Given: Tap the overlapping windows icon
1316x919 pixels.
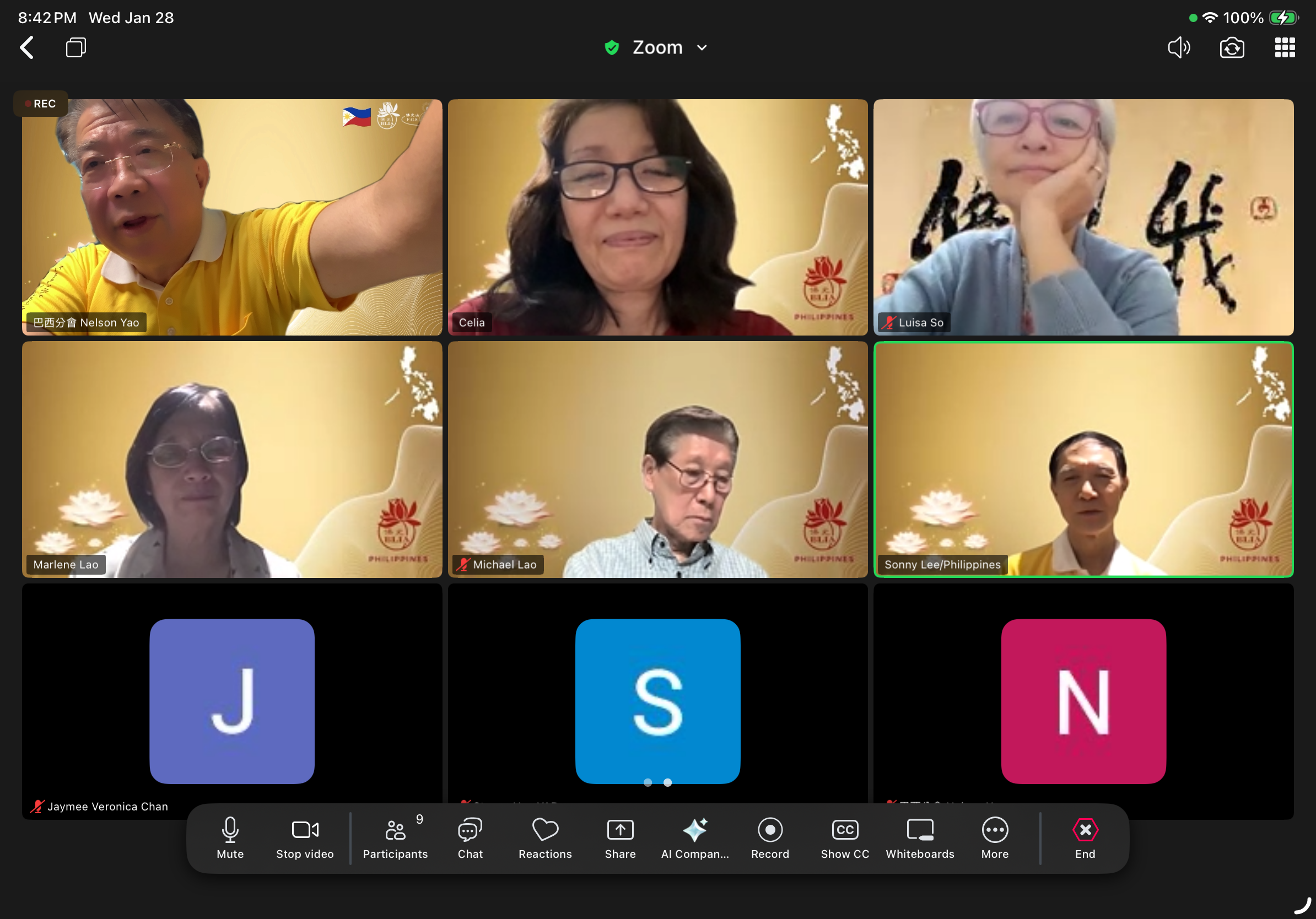Looking at the screenshot, I should click(75, 47).
